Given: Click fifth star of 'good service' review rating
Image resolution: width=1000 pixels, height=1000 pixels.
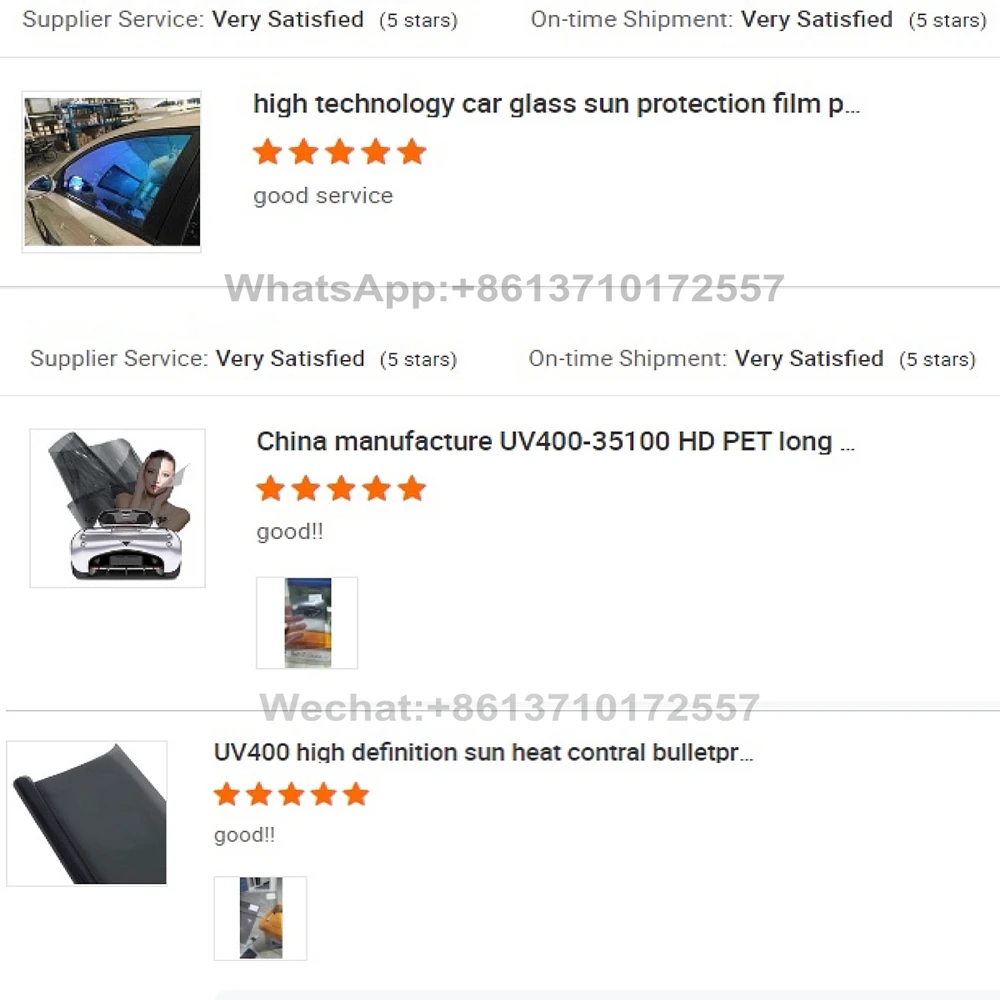Looking at the screenshot, I should click(411, 152).
